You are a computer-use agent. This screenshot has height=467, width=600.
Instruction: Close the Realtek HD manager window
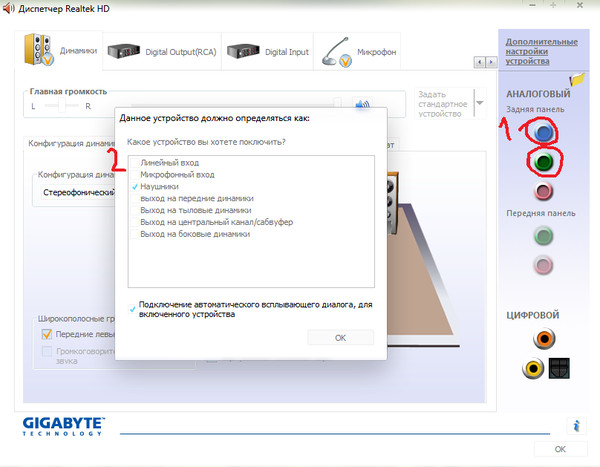pos(580,5)
